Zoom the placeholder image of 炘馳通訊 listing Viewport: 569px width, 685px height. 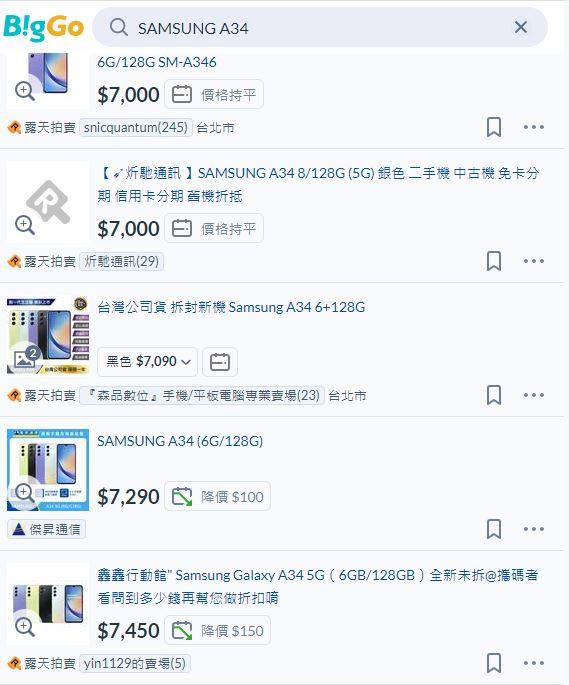pos(25,225)
